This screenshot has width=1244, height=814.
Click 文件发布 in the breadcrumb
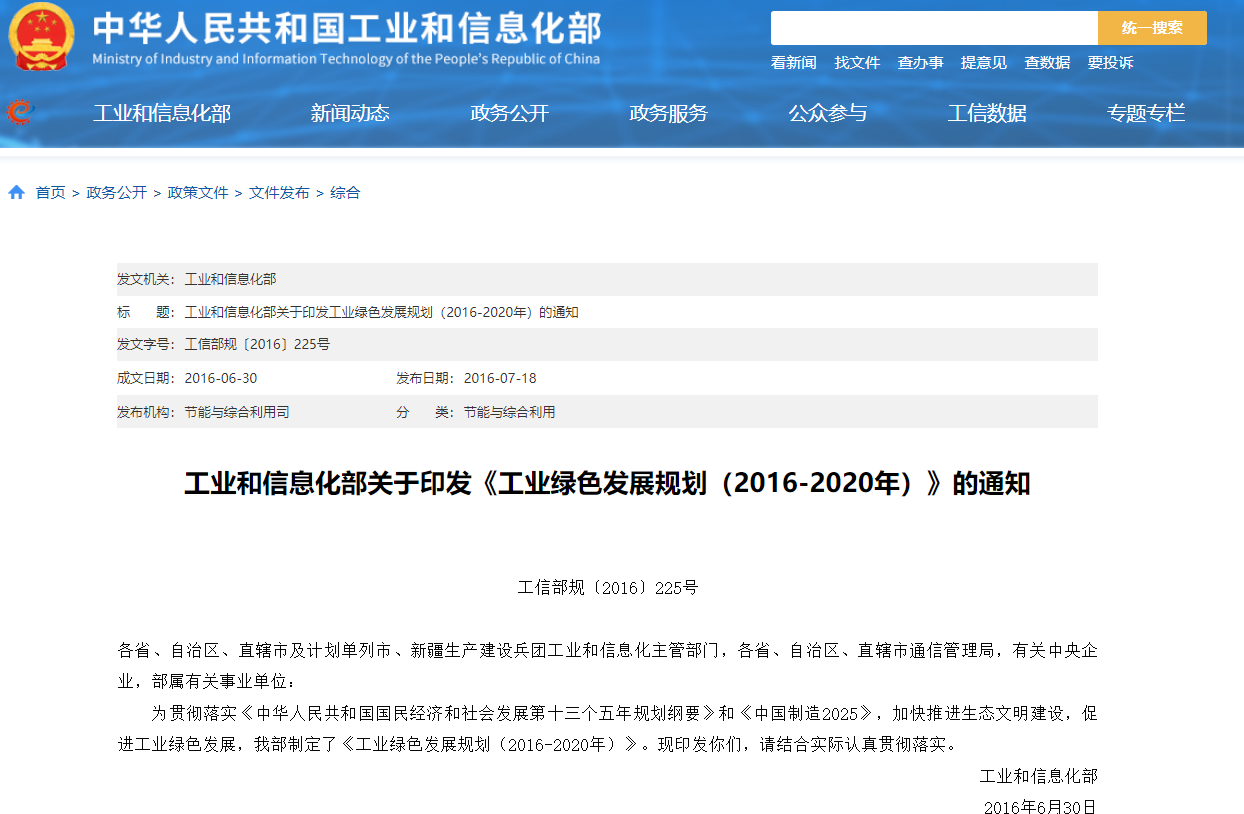click(279, 192)
